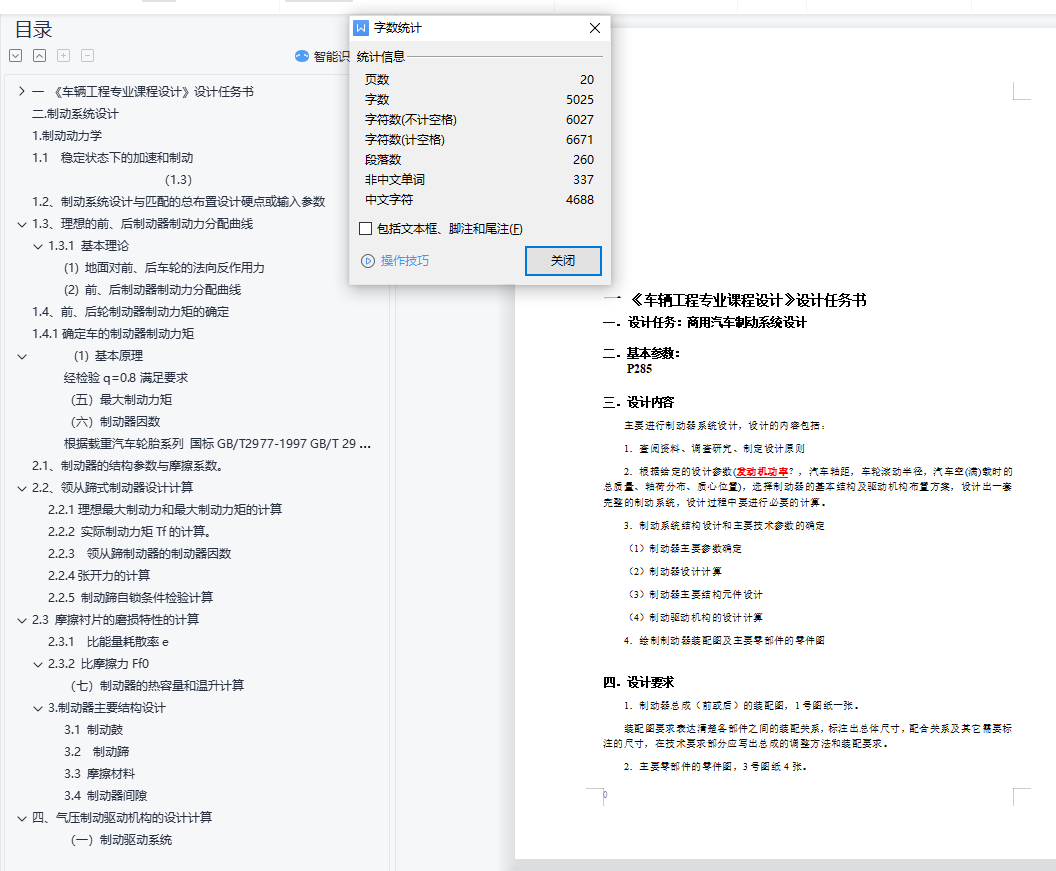This screenshot has width=1056, height=871.
Task: Collapse 2.2、领从蹄式制动器设计计算 section
Action: (22, 488)
